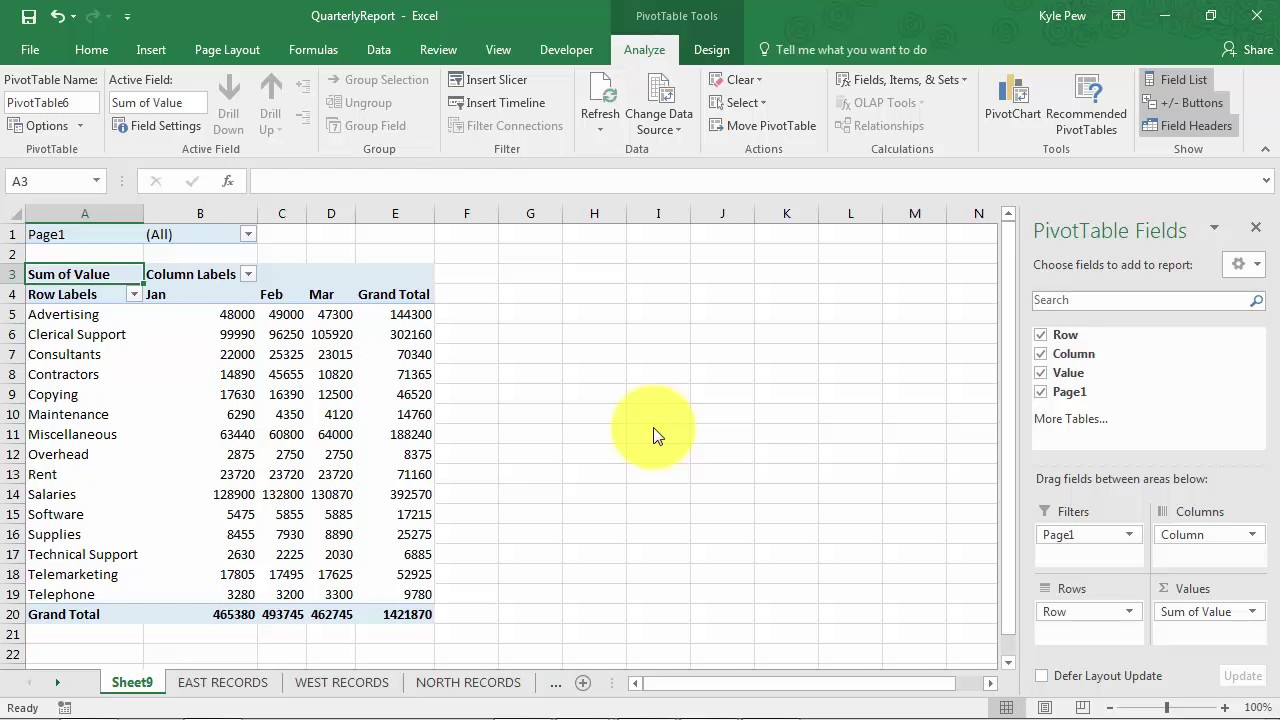
Task: Switch to the Design ribbon tab
Action: (711, 49)
